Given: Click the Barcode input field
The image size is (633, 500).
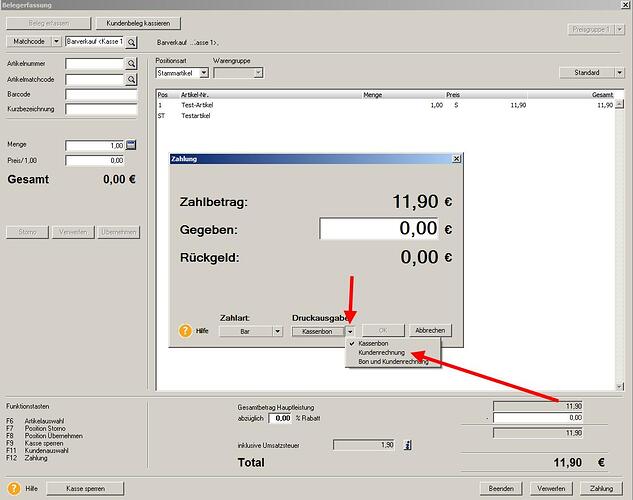Looking at the screenshot, I should tap(101, 94).
